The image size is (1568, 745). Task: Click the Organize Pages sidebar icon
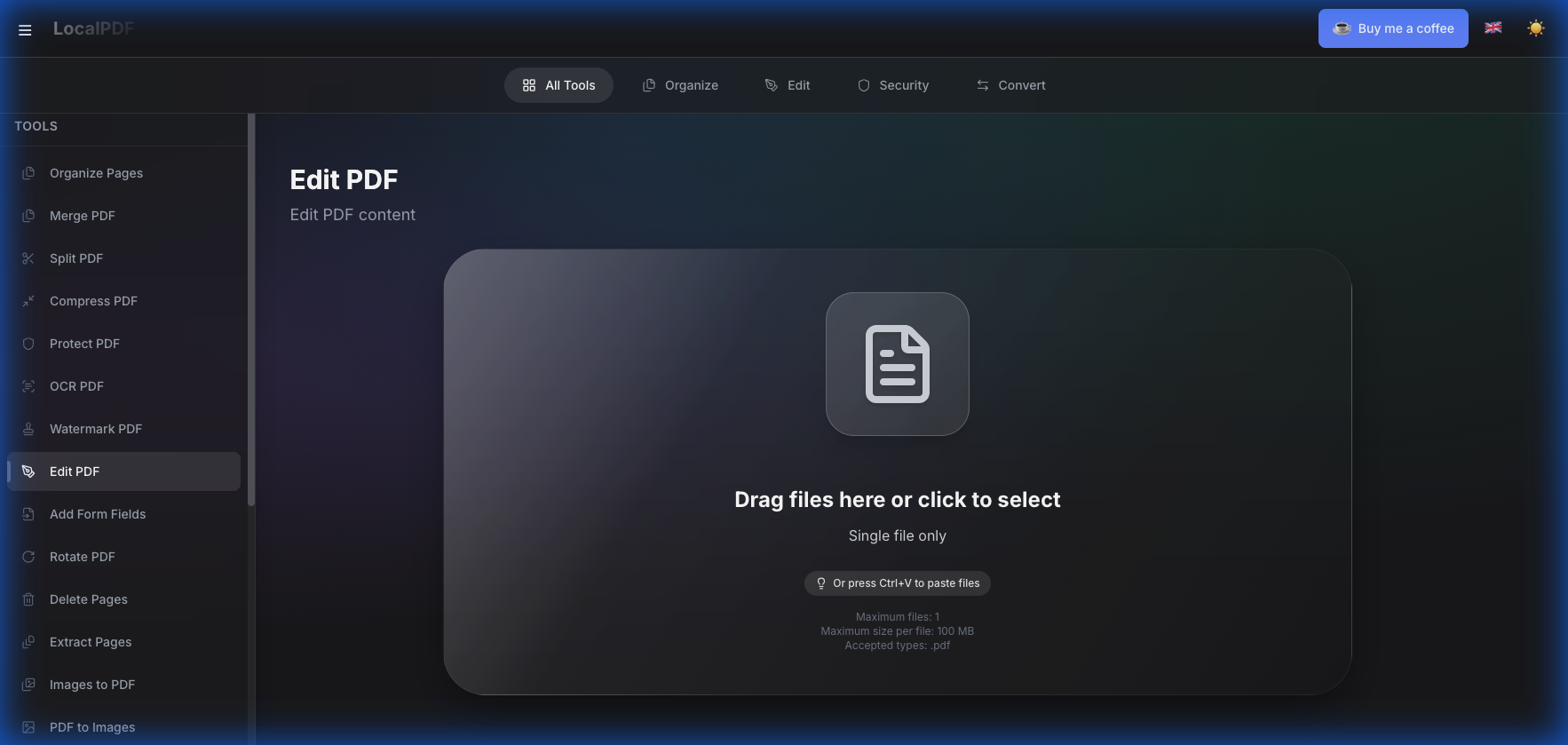28,173
